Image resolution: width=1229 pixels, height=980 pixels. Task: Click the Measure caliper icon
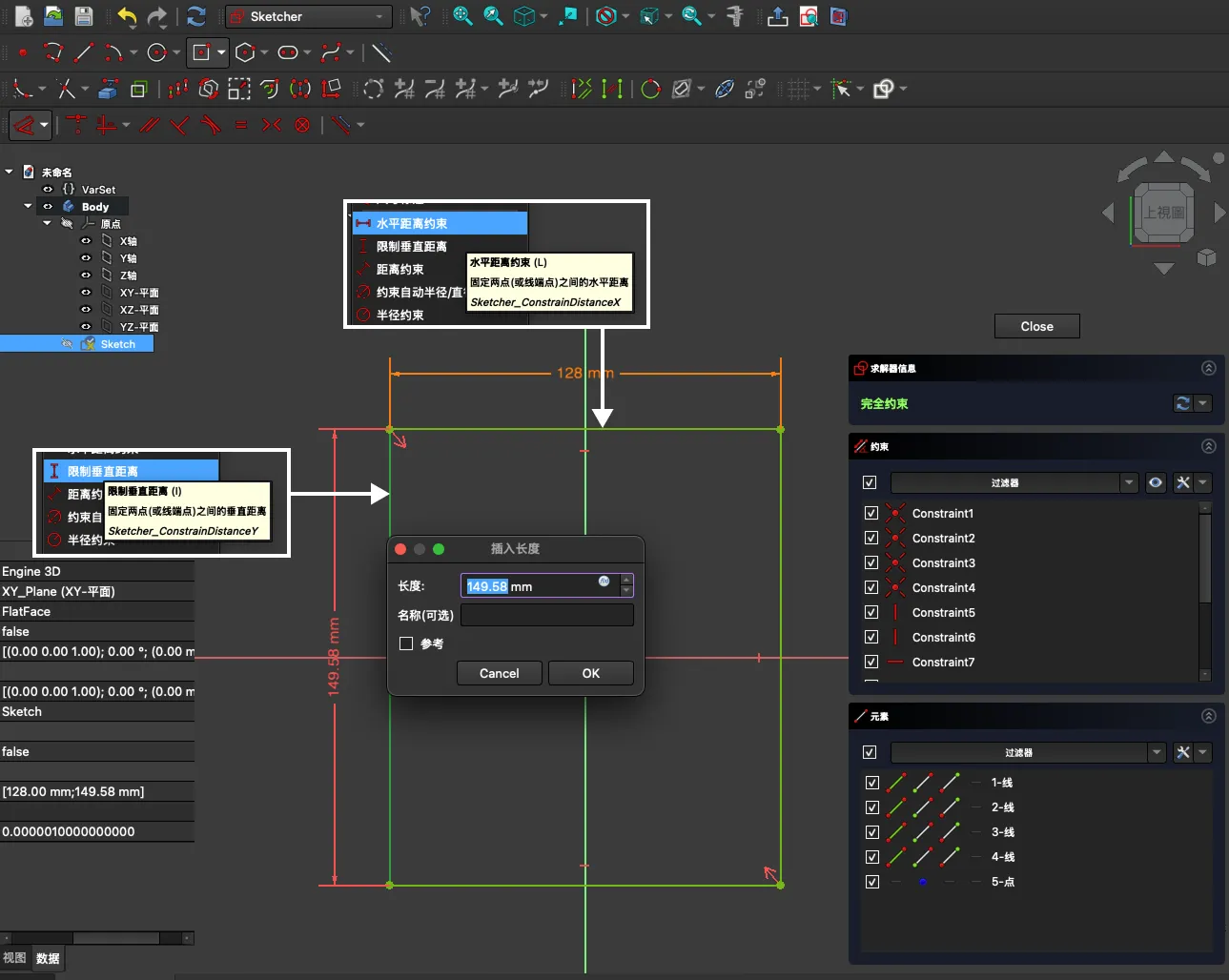click(734, 16)
